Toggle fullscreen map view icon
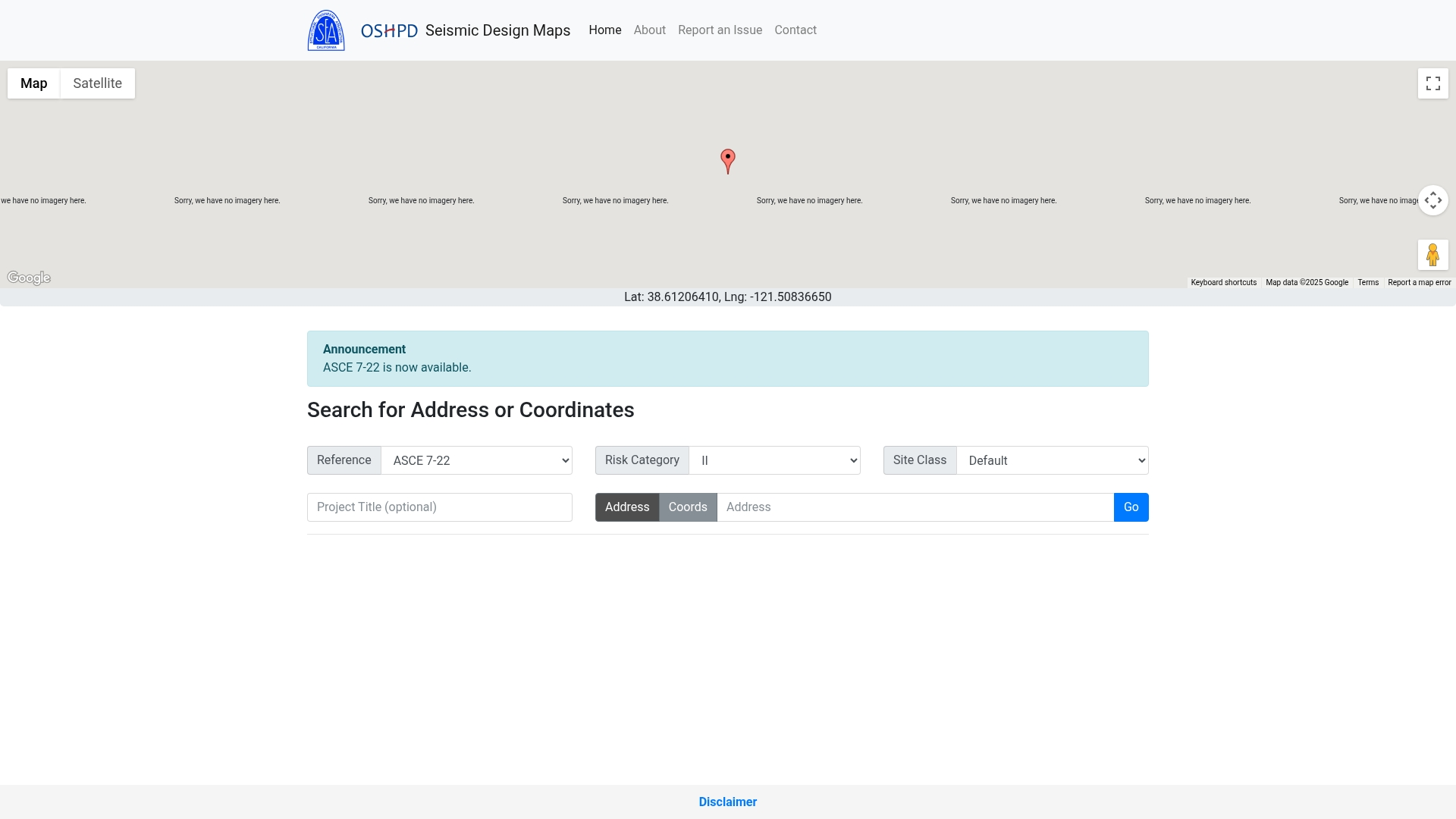Screen dimensions: 1456x819 tap(1432, 83)
